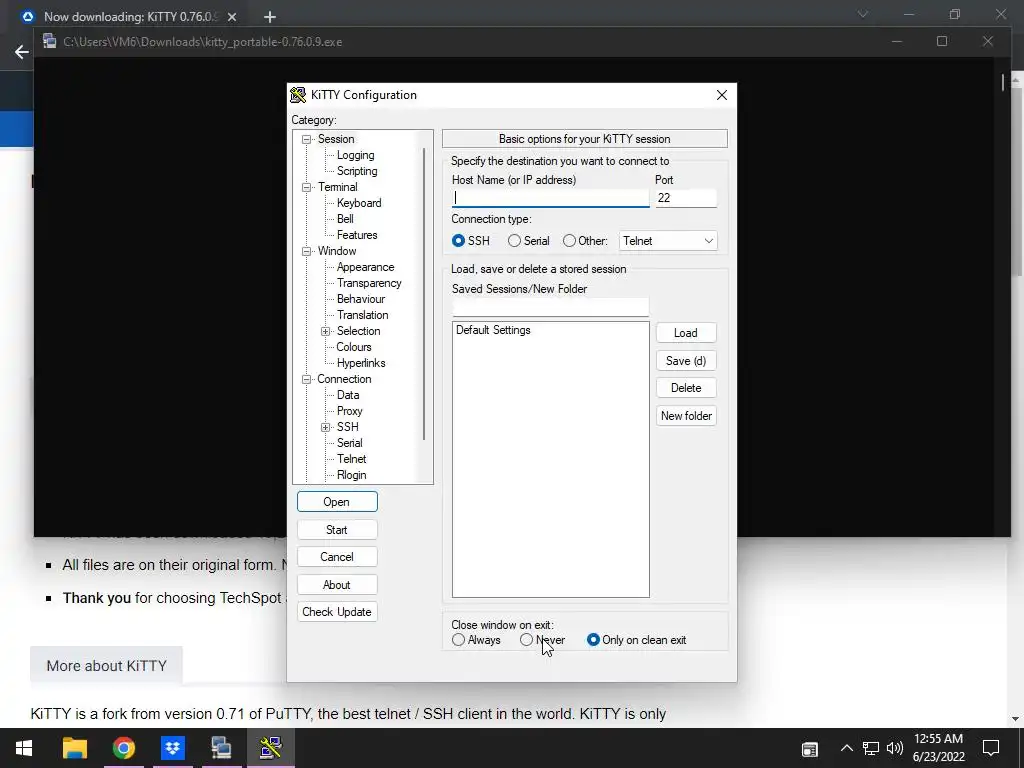Go back with browser back arrow

point(22,52)
